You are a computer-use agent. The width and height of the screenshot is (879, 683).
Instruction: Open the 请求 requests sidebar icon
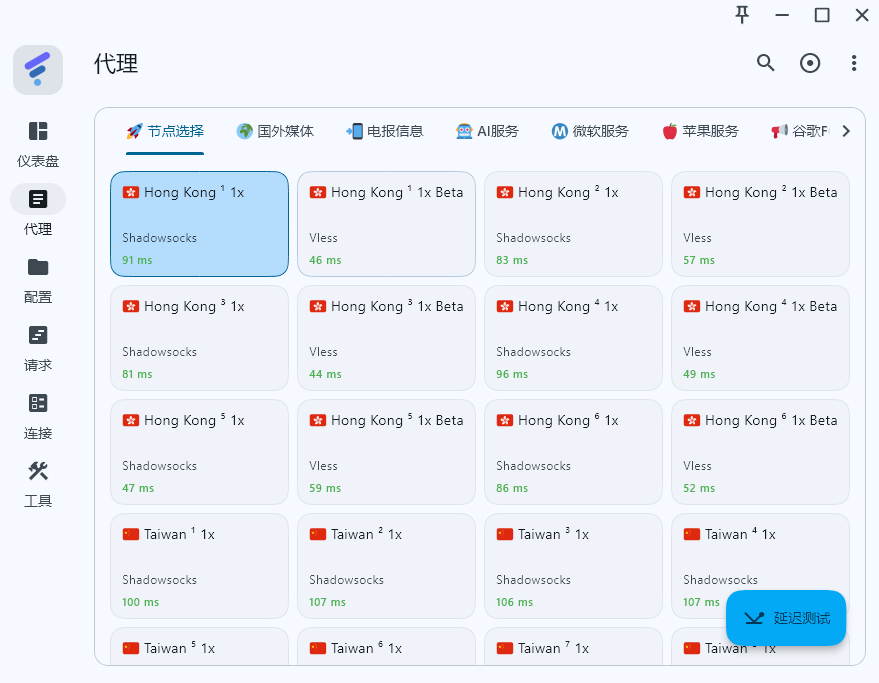(x=38, y=335)
